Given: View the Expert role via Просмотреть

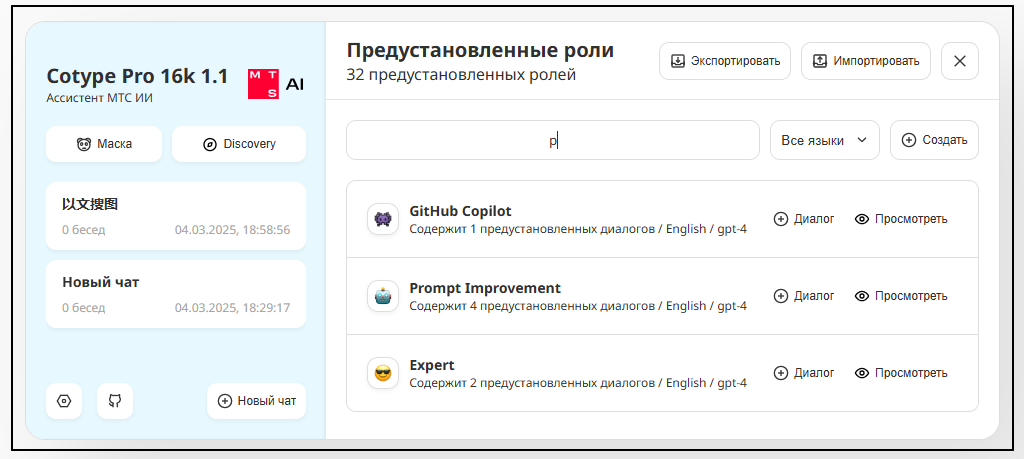Looking at the screenshot, I should pyautogui.click(x=901, y=373).
